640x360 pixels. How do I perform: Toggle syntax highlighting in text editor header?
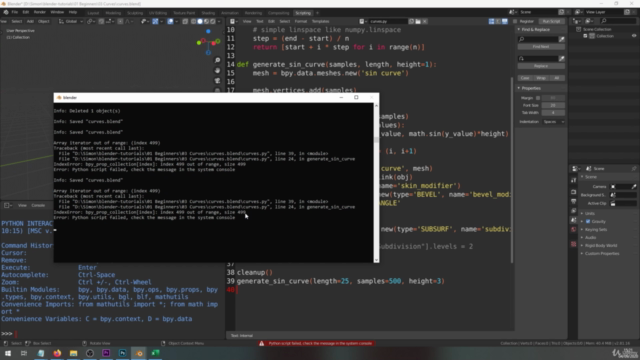click(x=505, y=21)
